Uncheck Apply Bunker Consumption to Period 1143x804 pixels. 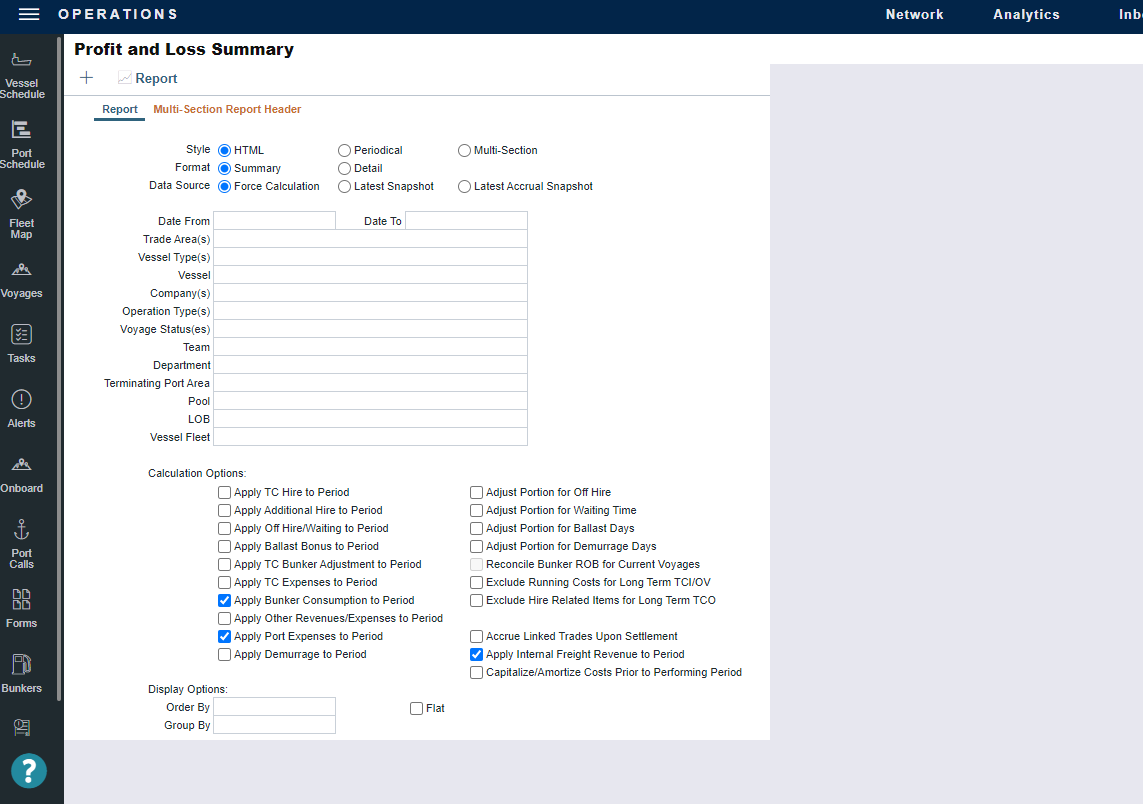[x=224, y=601]
